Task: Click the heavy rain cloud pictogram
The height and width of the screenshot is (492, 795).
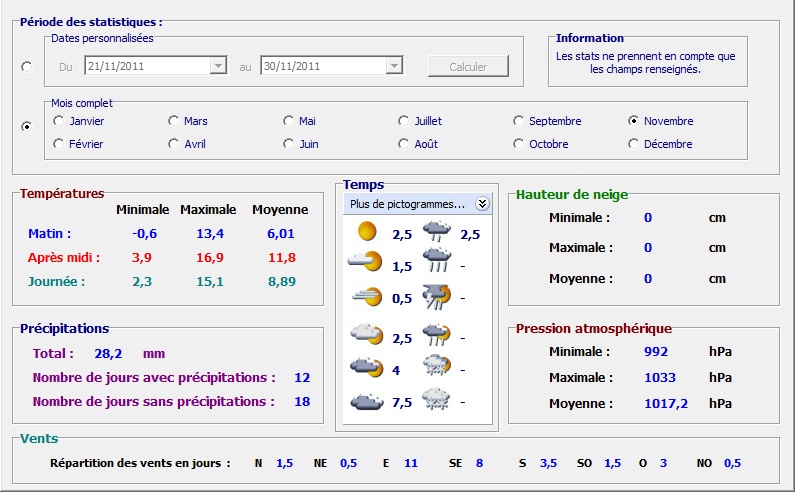Action: click(x=437, y=260)
